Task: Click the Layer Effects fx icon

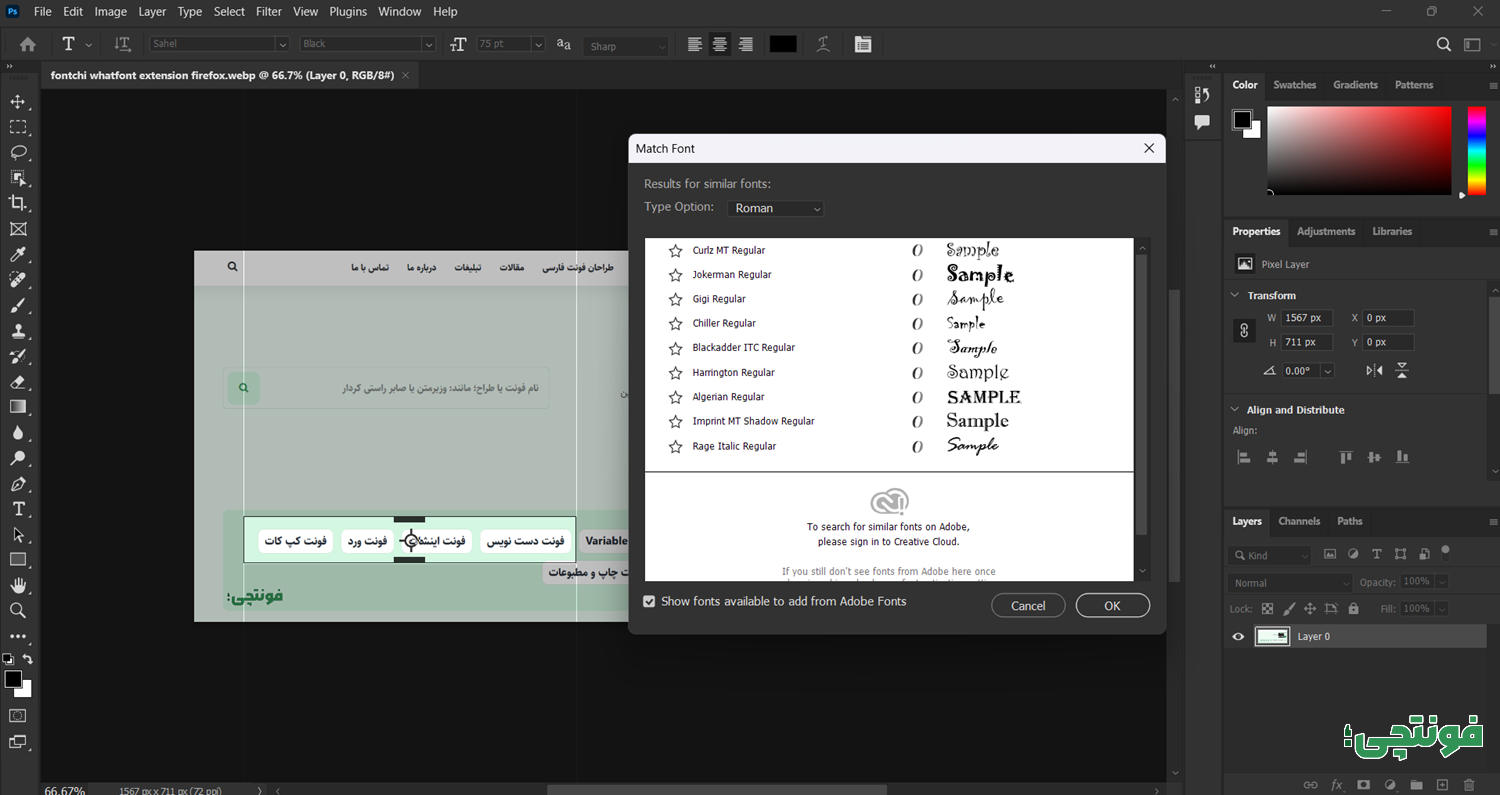Action: 1337,785
